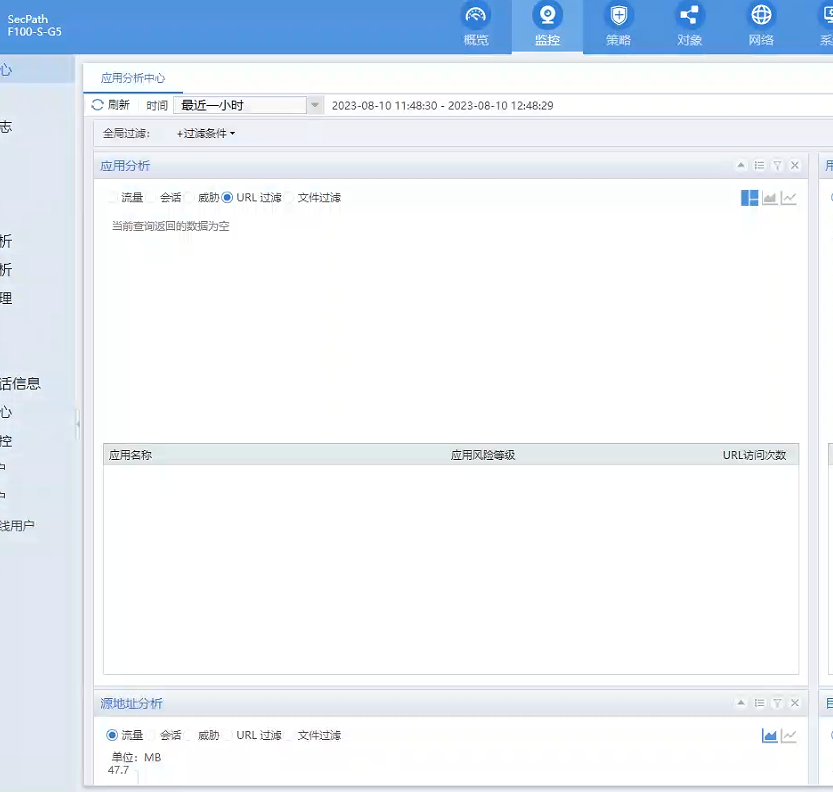Collapse the left sidebar with handle
The height and width of the screenshot is (792, 833).
[x=78, y=424]
